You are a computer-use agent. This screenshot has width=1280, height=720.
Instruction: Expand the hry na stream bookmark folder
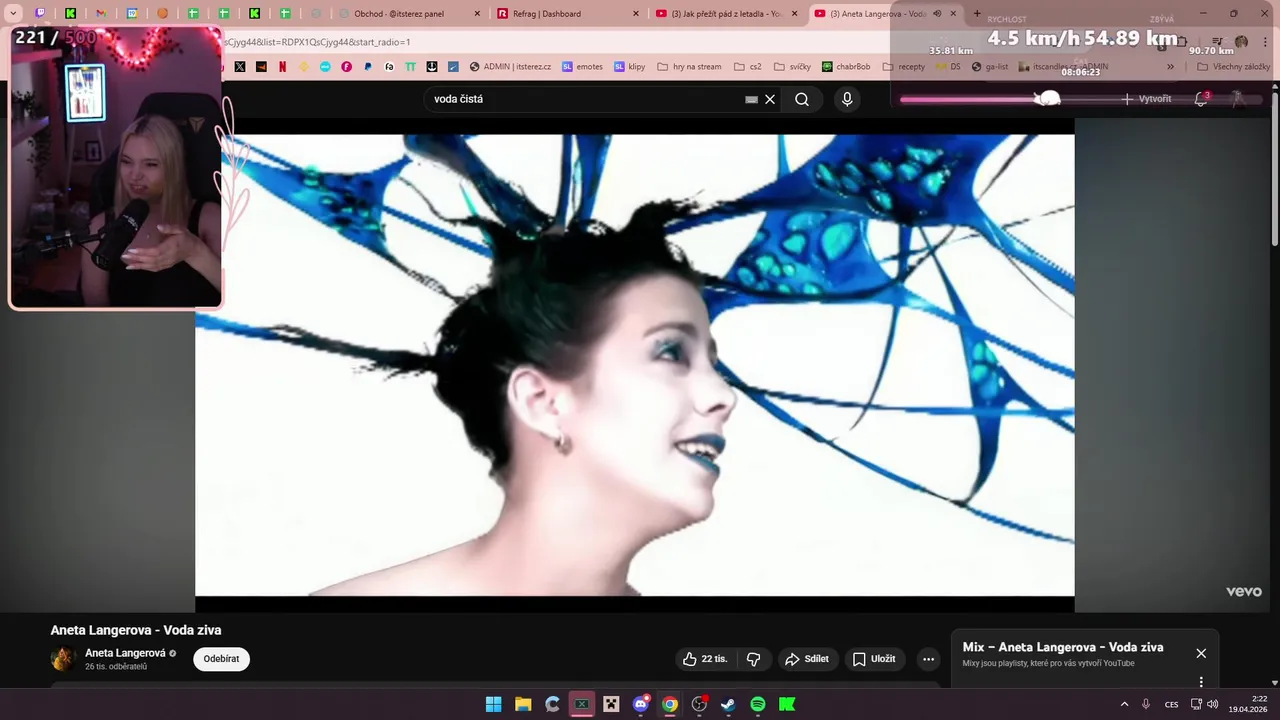[x=689, y=67]
